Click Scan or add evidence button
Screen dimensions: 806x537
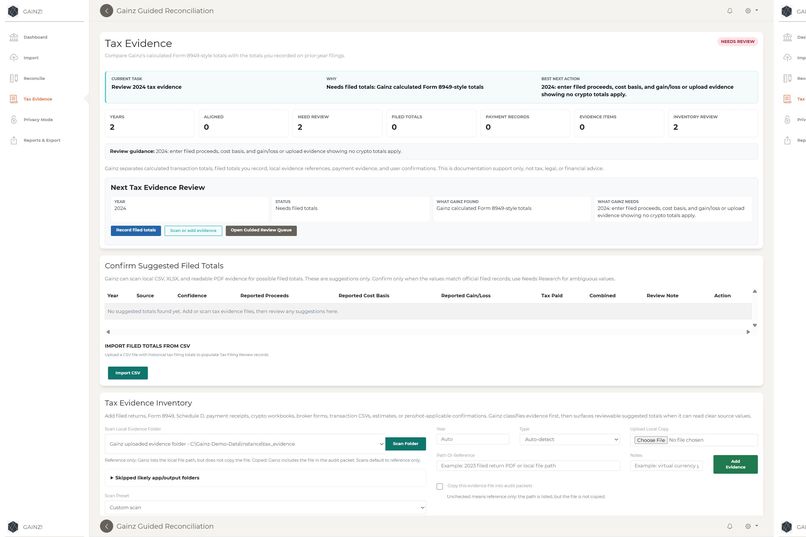click(x=193, y=230)
